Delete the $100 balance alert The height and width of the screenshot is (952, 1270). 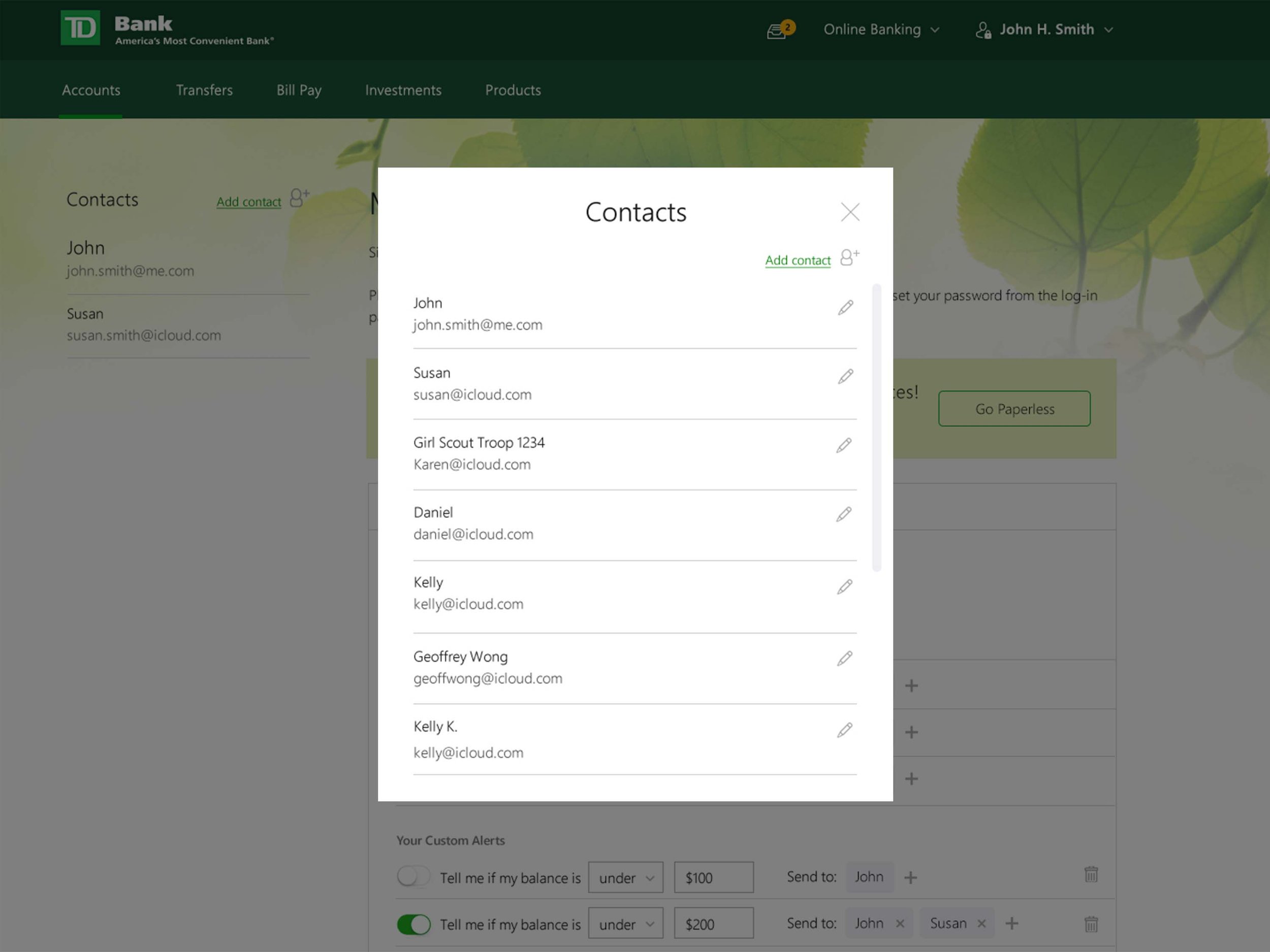[x=1091, y=874]
